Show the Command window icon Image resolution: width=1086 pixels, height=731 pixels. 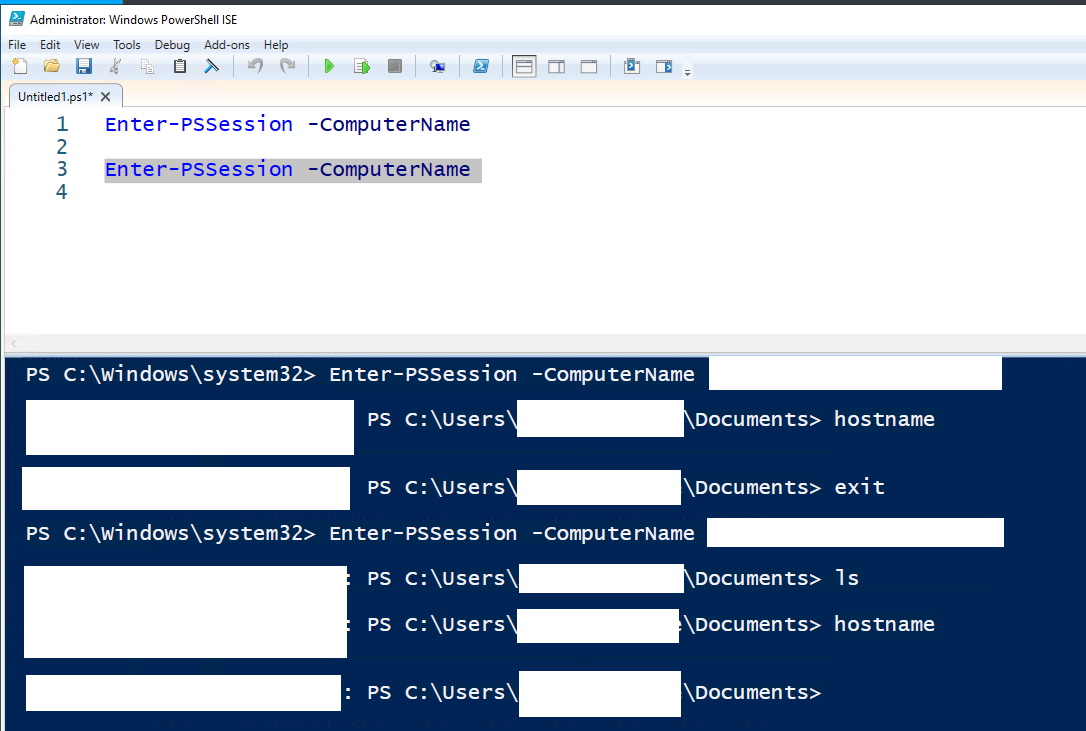(x=632, y=67)
